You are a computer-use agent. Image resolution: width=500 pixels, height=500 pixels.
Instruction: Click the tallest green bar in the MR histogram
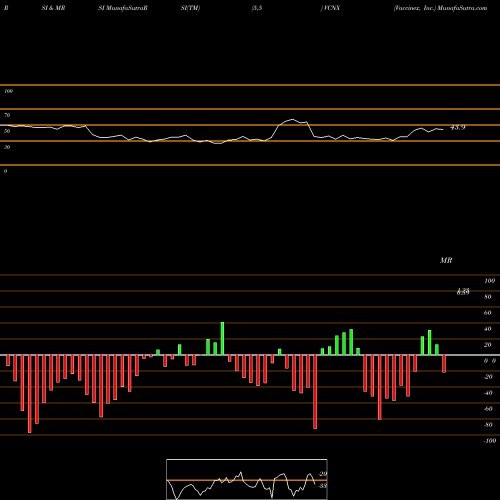click(222, 338)
